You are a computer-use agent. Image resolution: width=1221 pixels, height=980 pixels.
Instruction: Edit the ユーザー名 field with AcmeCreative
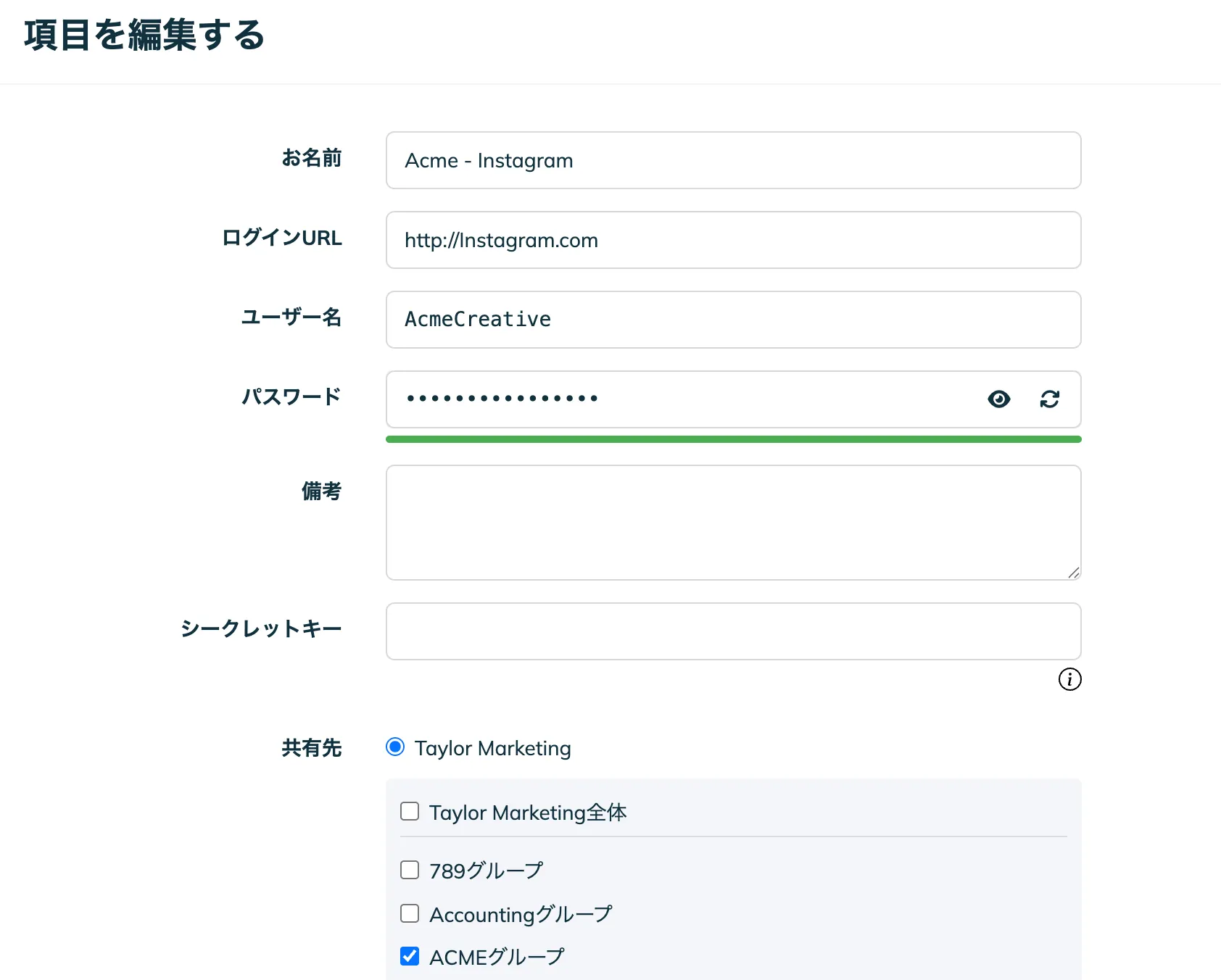[733, 320]
